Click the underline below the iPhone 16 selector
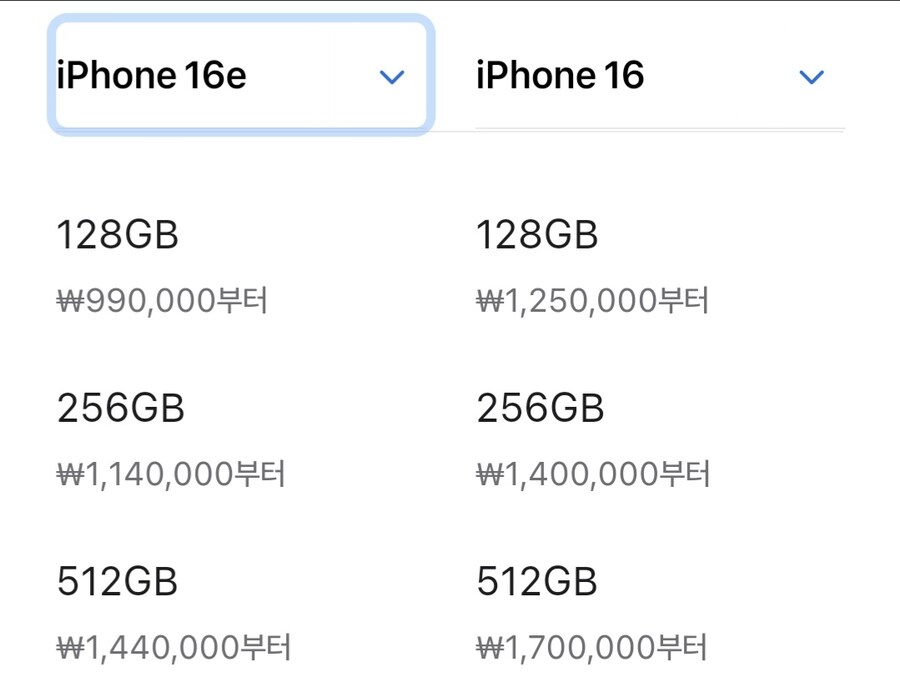The width and height of the screenshot is (900, 682). (660, 130)
